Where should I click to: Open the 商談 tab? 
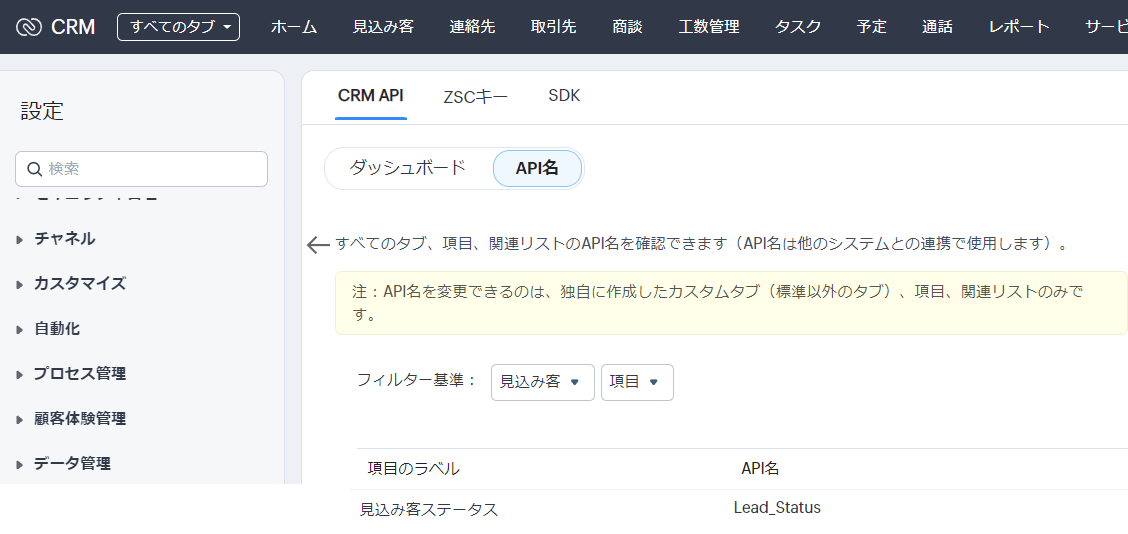pyautogui.click(x=627, y=27)
